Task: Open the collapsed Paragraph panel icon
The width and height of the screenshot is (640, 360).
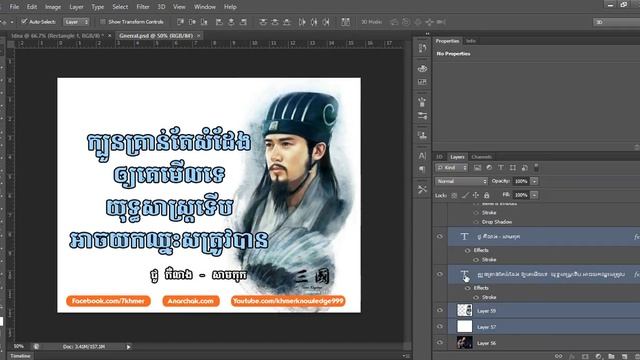Action: point(422,169)
